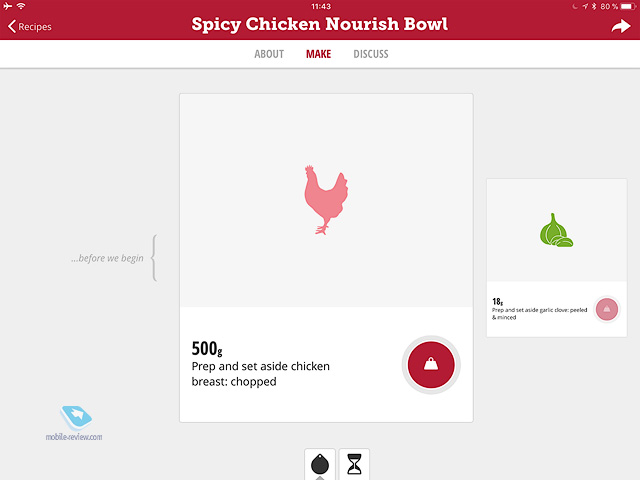Tap the battery indicator in status bar

click(x=628, y=7)
